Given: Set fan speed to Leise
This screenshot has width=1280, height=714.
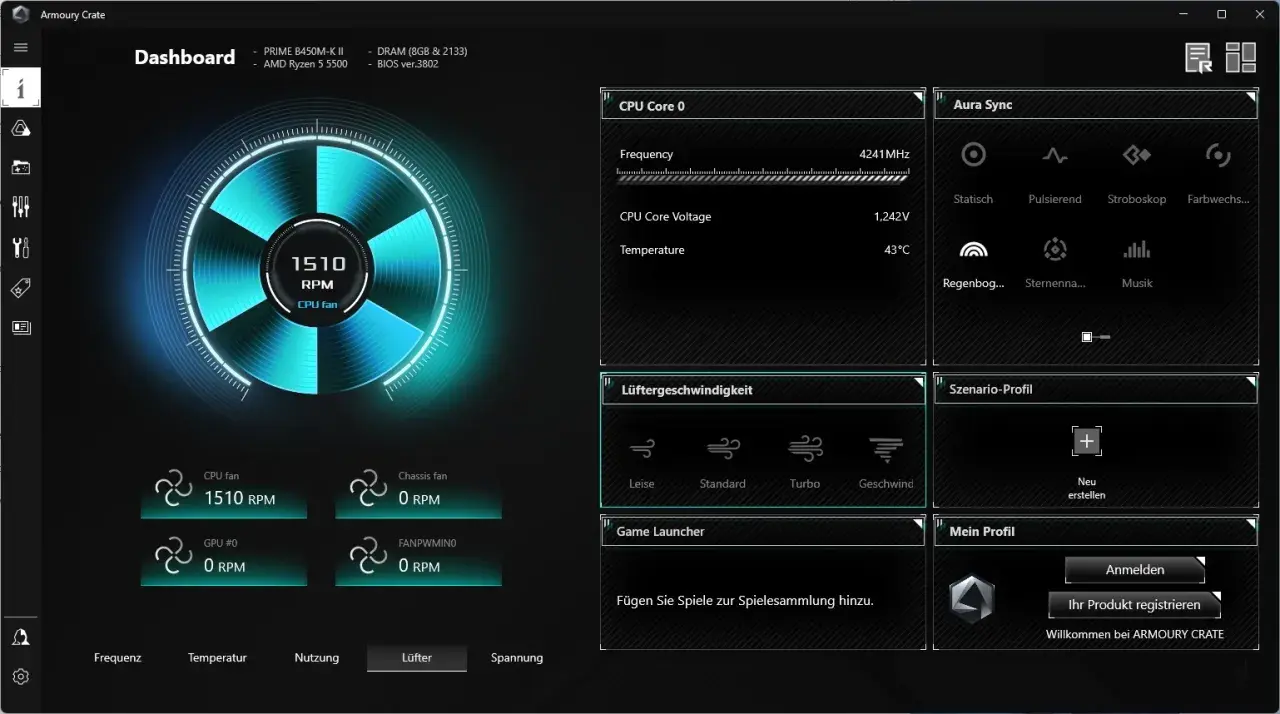Looking at the screenshot, I should [642, 462].
